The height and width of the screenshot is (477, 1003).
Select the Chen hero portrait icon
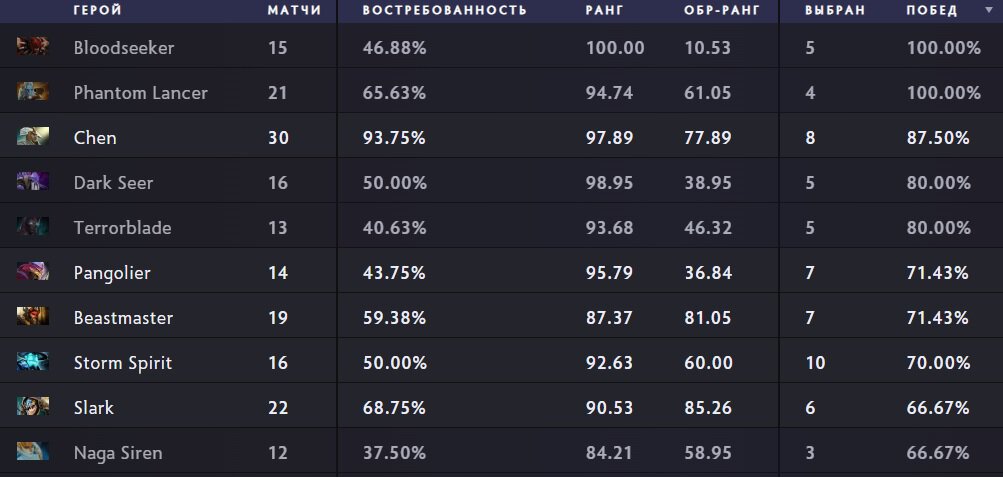coord(33,136)
